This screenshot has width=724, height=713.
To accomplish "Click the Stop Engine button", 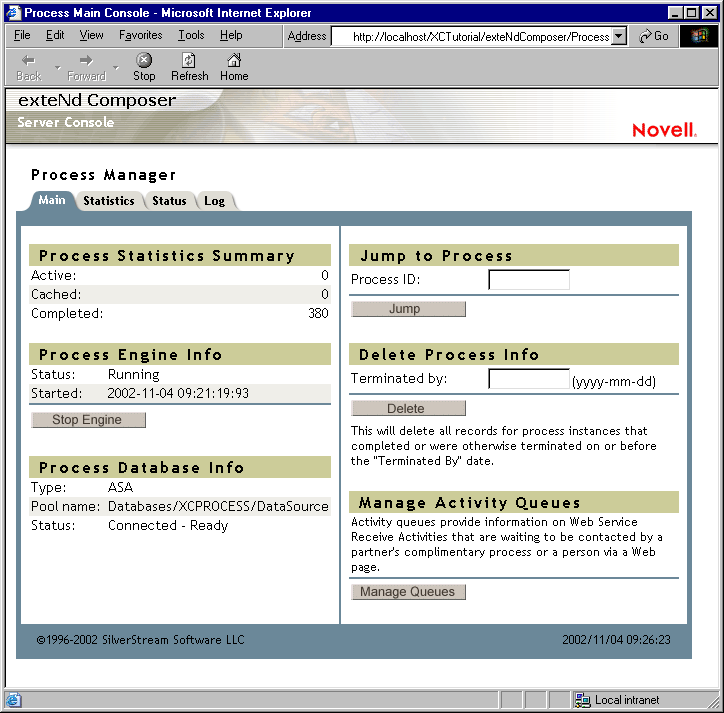I will (x=88, y=420).
